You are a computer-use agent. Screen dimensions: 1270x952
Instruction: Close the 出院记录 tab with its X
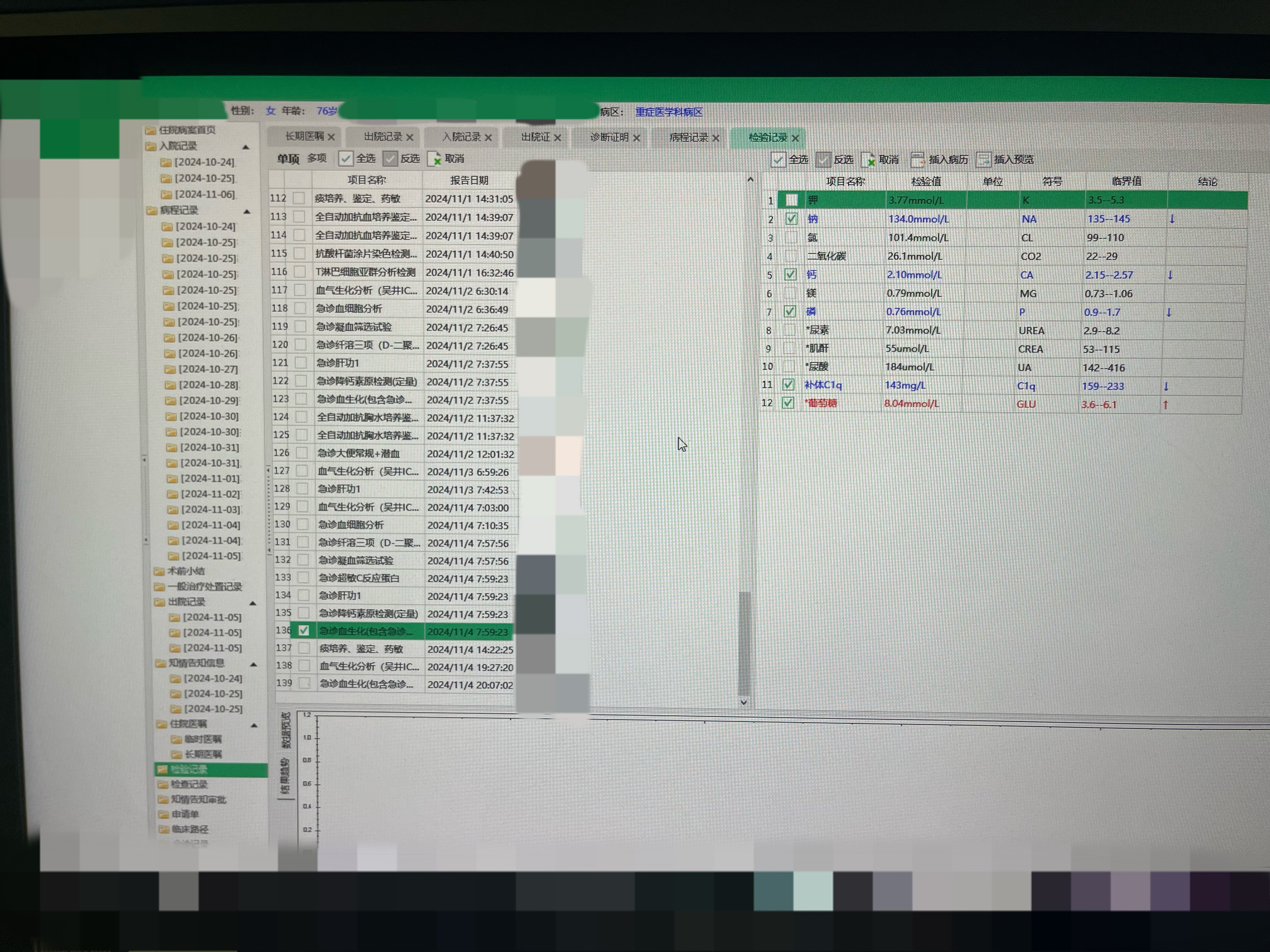(x=409, y=137)
